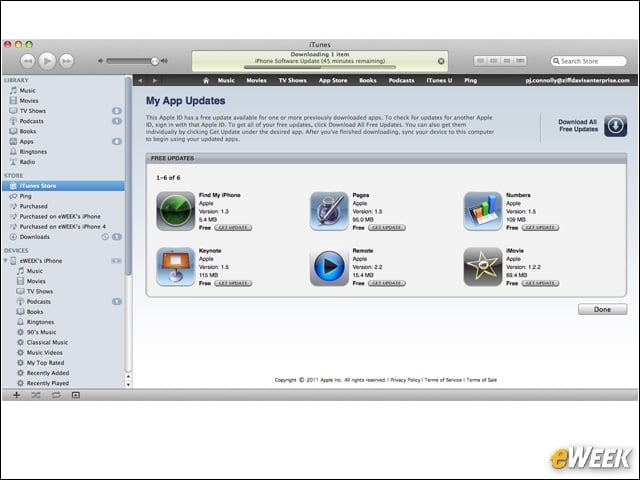Open the Keynote app icon
The image size is (640, 480).
(x=176, y=267)
